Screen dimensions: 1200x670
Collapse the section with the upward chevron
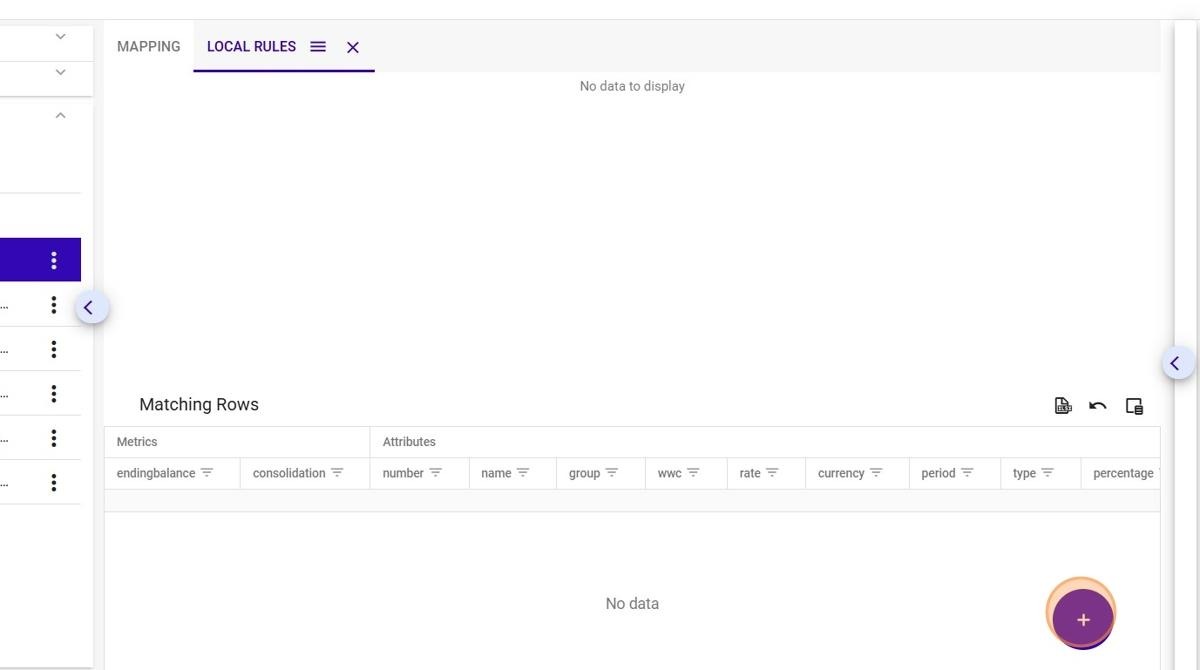60,115
